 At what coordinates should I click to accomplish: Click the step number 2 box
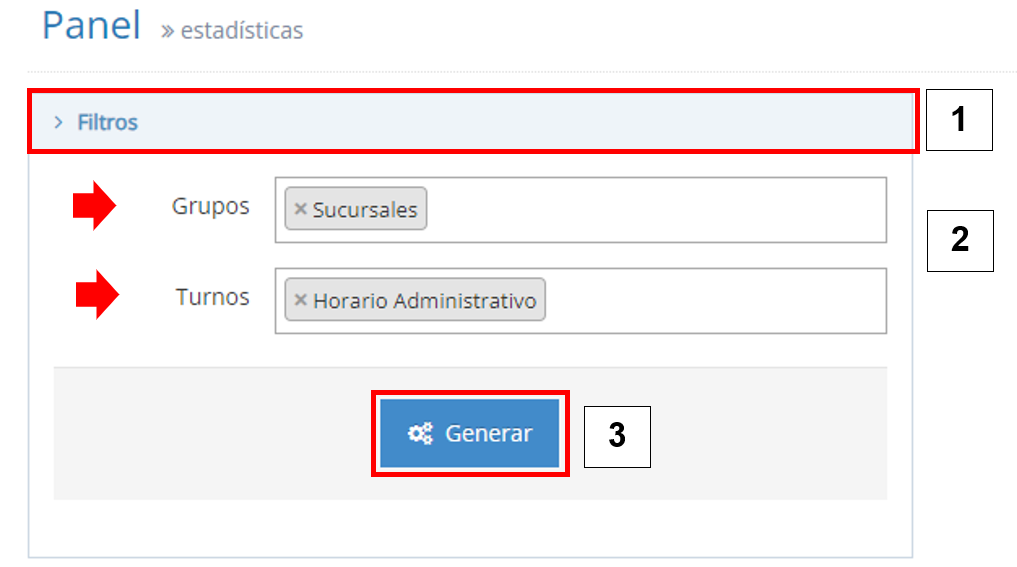(960, 240)
